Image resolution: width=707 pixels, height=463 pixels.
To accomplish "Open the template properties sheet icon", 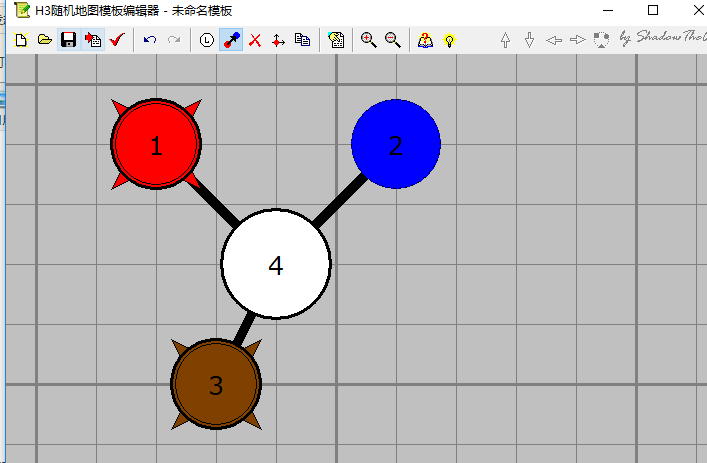I will tap(336, 40).
